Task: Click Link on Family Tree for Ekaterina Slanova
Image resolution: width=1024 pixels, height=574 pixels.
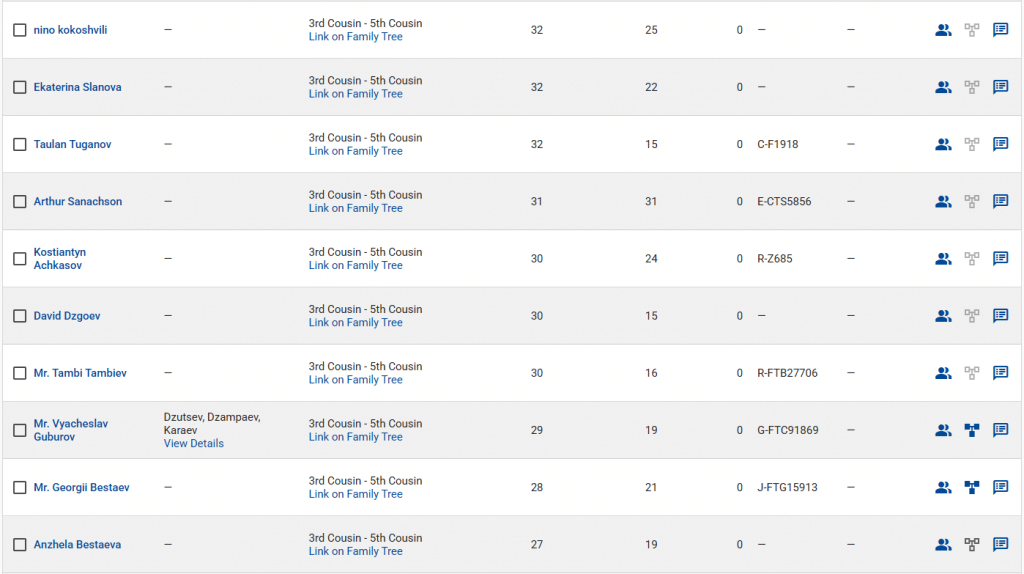Action: click(x=355, y=94)
